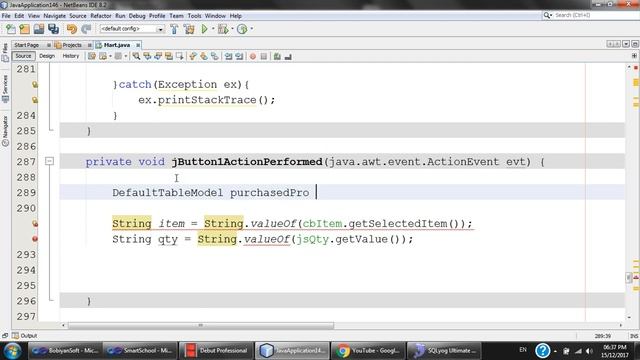Click the New Project toolbar icon

coord(24,29)
